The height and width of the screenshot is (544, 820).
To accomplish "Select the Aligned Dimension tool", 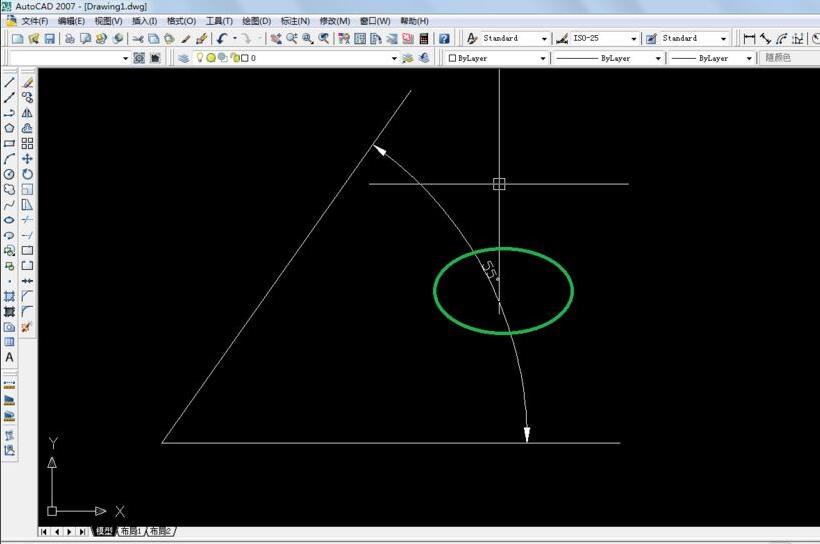I will tap(766, 39).
